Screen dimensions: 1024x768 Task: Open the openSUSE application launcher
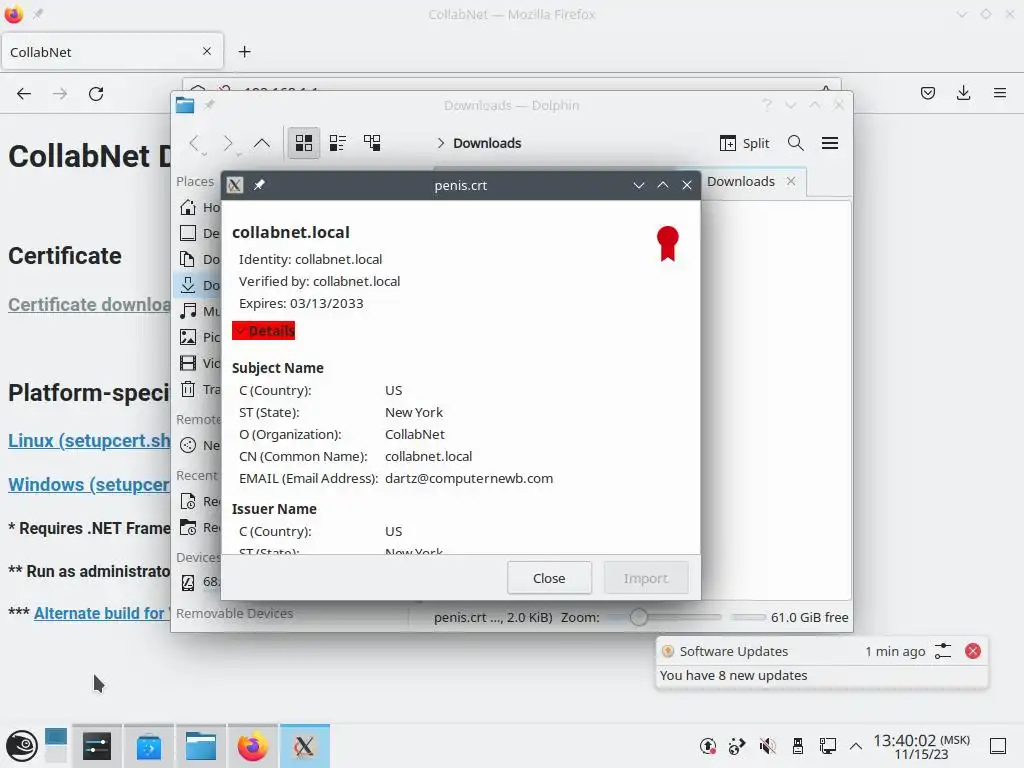22,746
